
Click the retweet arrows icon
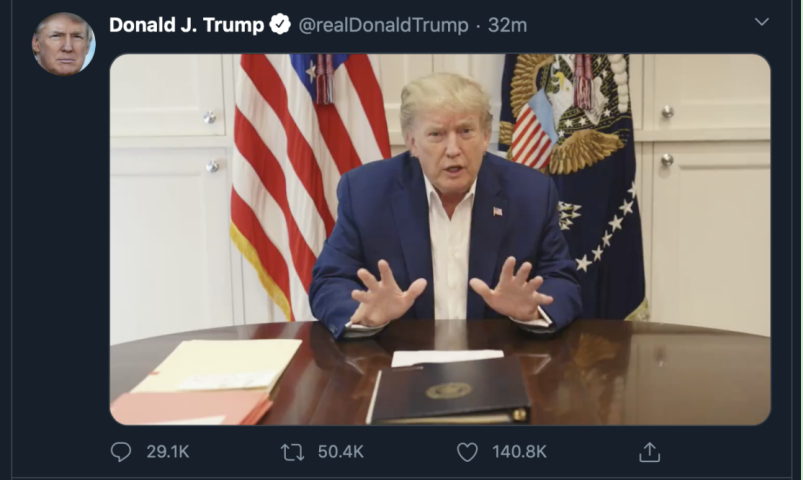292,452
